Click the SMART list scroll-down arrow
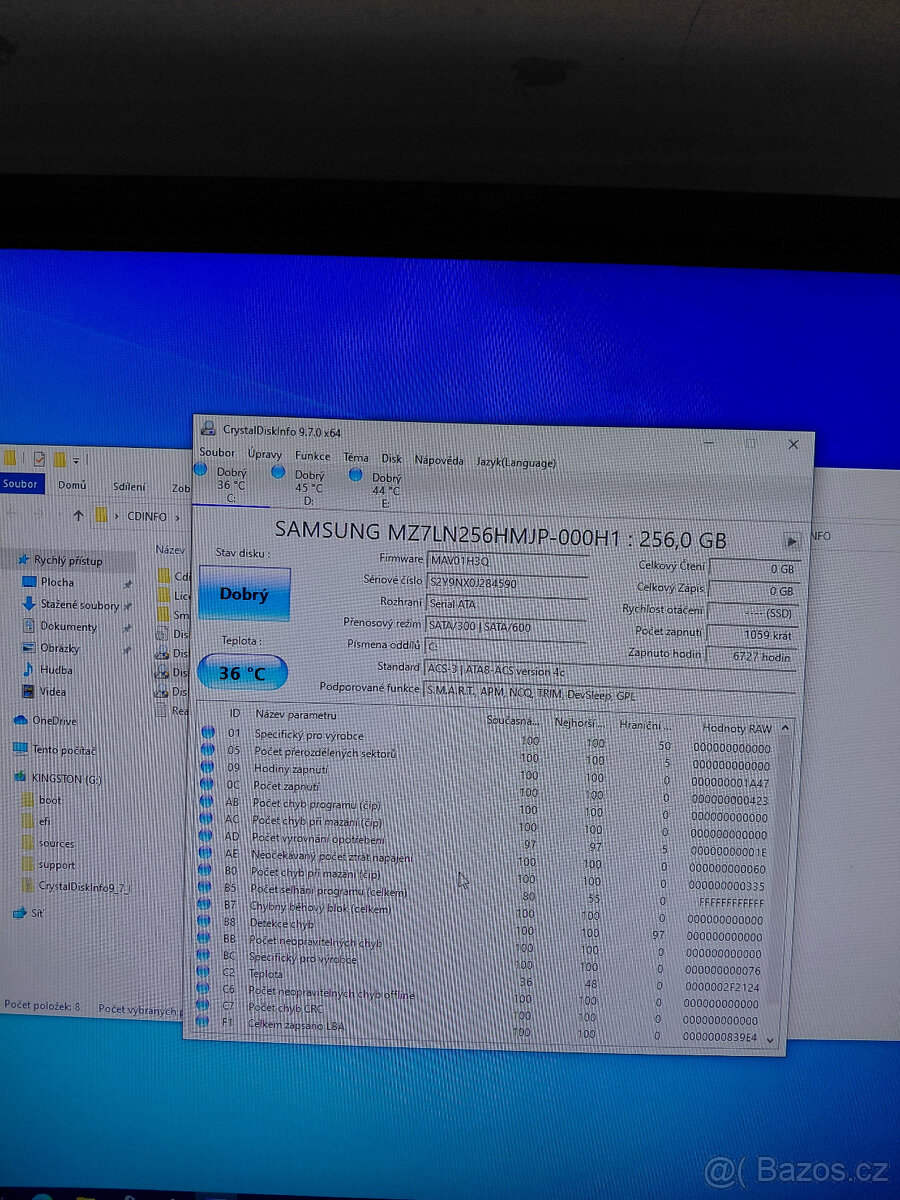The image size is (900, 1200). (x=769, y=1040)
